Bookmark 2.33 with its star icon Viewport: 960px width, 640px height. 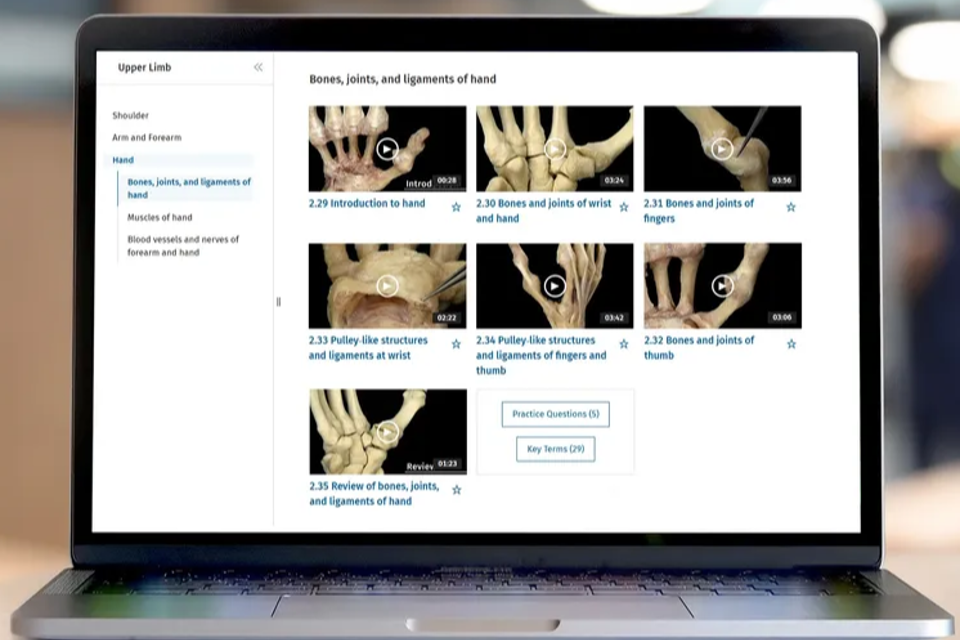[x=456, y=344]
